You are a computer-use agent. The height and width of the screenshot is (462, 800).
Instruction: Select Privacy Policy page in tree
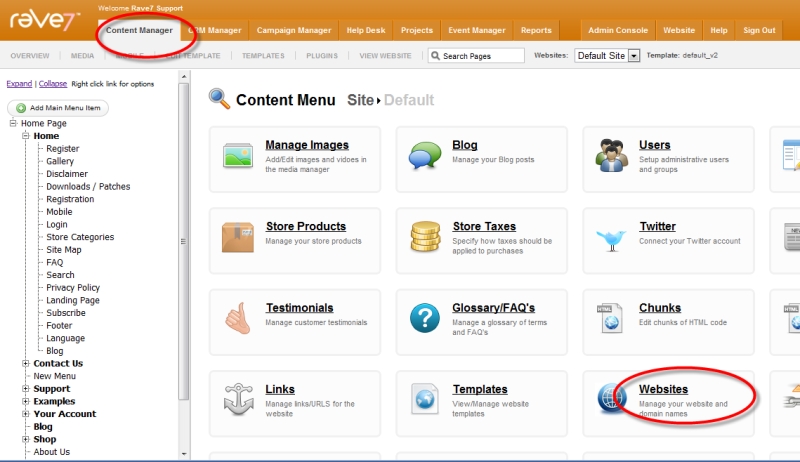click(73, 288)
